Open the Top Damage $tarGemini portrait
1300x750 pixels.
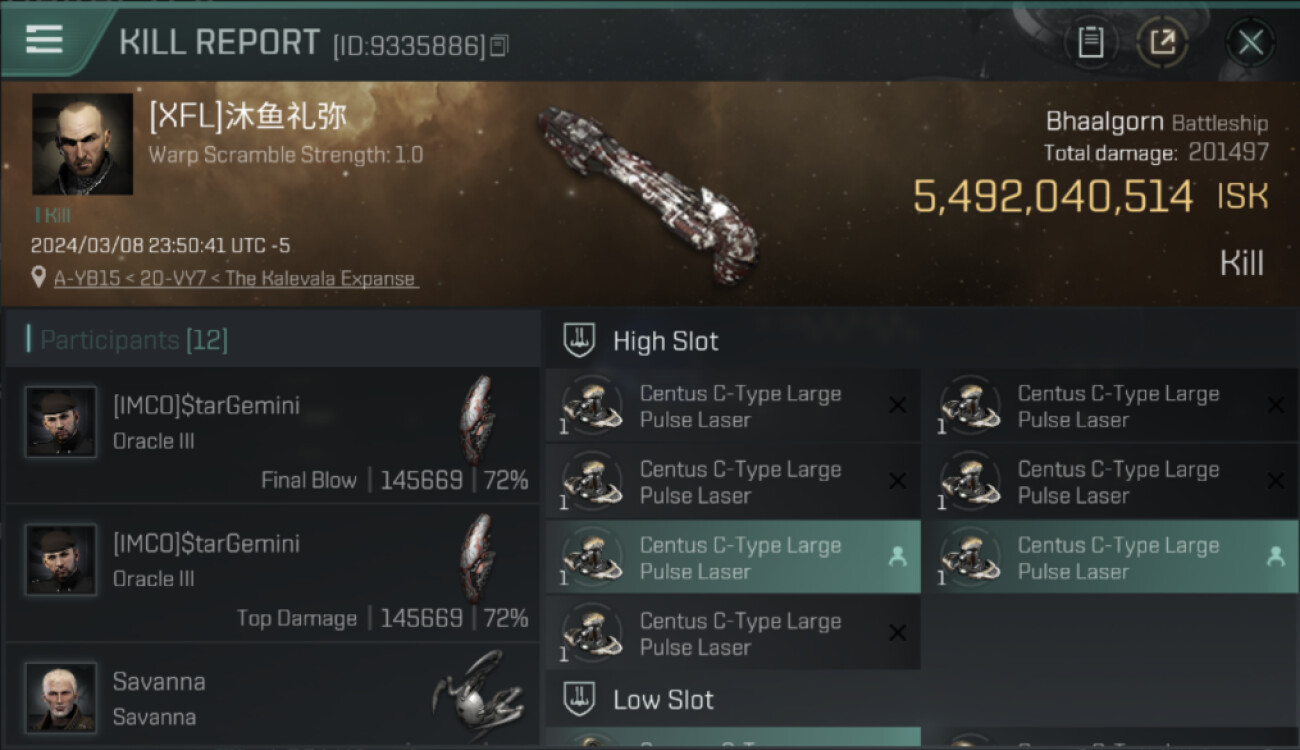coord(61,560)
